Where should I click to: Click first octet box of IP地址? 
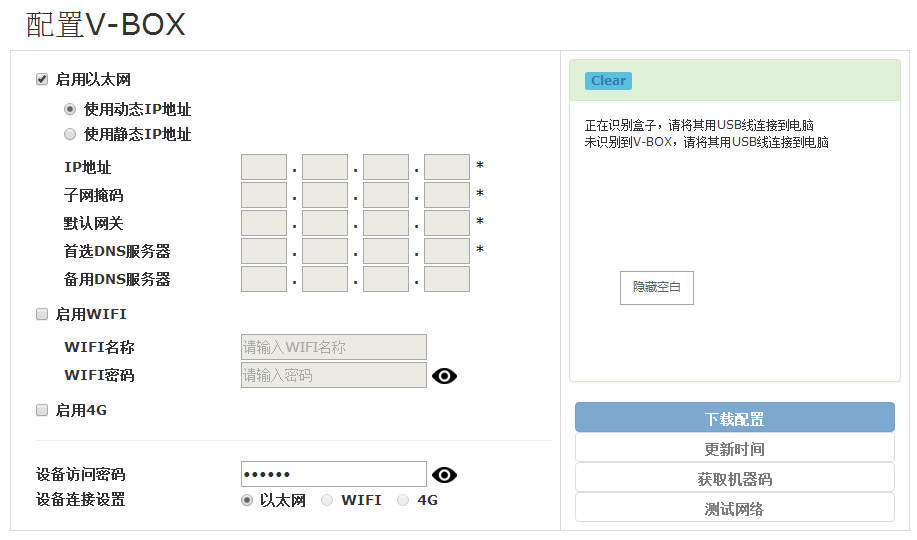coord(264,167)
